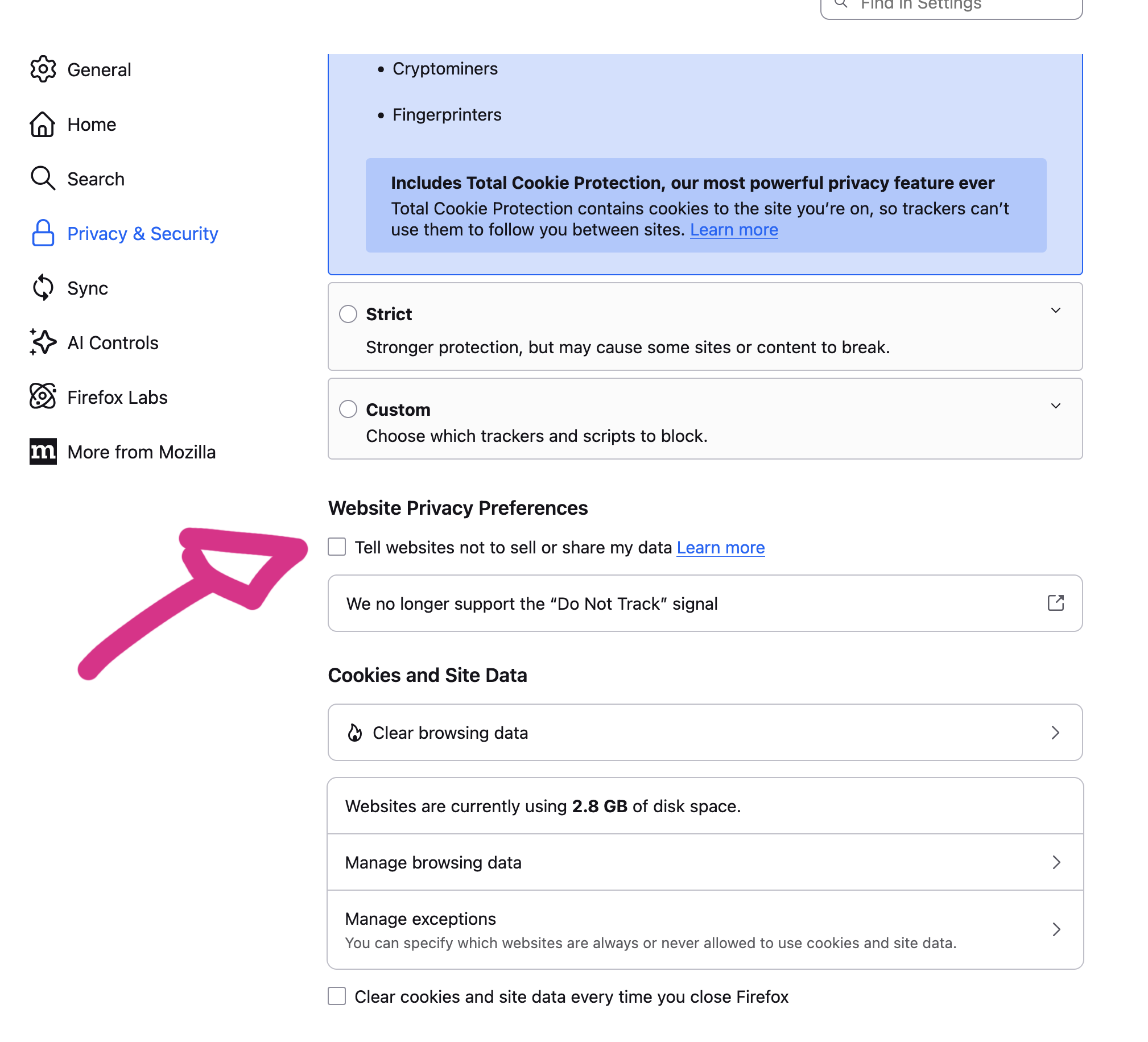The height and width of the screenshot is (1042, 1148).
Task: Click the external link icon for Do Not Track
Action: point(1055,603)
